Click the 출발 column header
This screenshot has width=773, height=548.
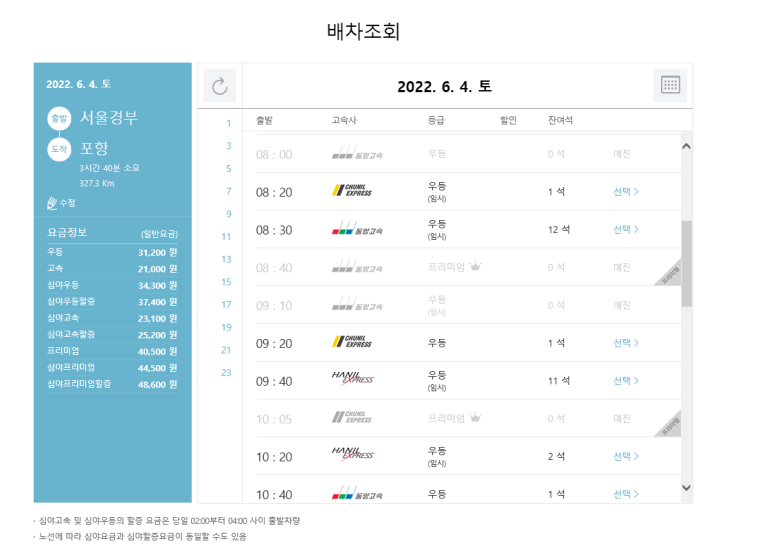click(264, 120)
